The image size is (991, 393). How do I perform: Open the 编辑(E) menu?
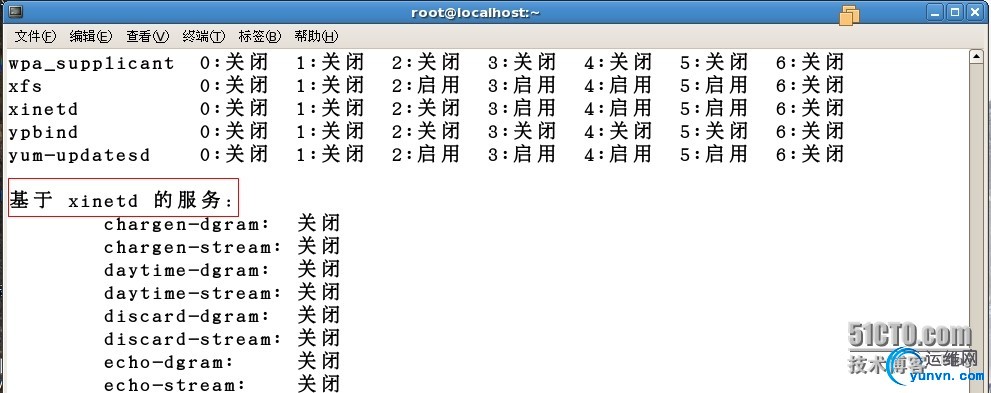coord(91,37)
